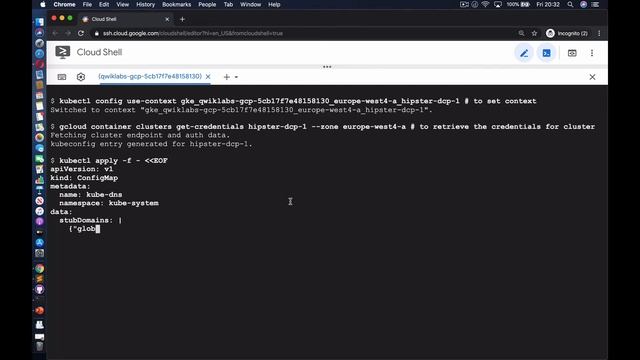
Task: Select the qwiklabs-gcp-5cb17f7e48158130 terminal tab
Action: point(150,76)
